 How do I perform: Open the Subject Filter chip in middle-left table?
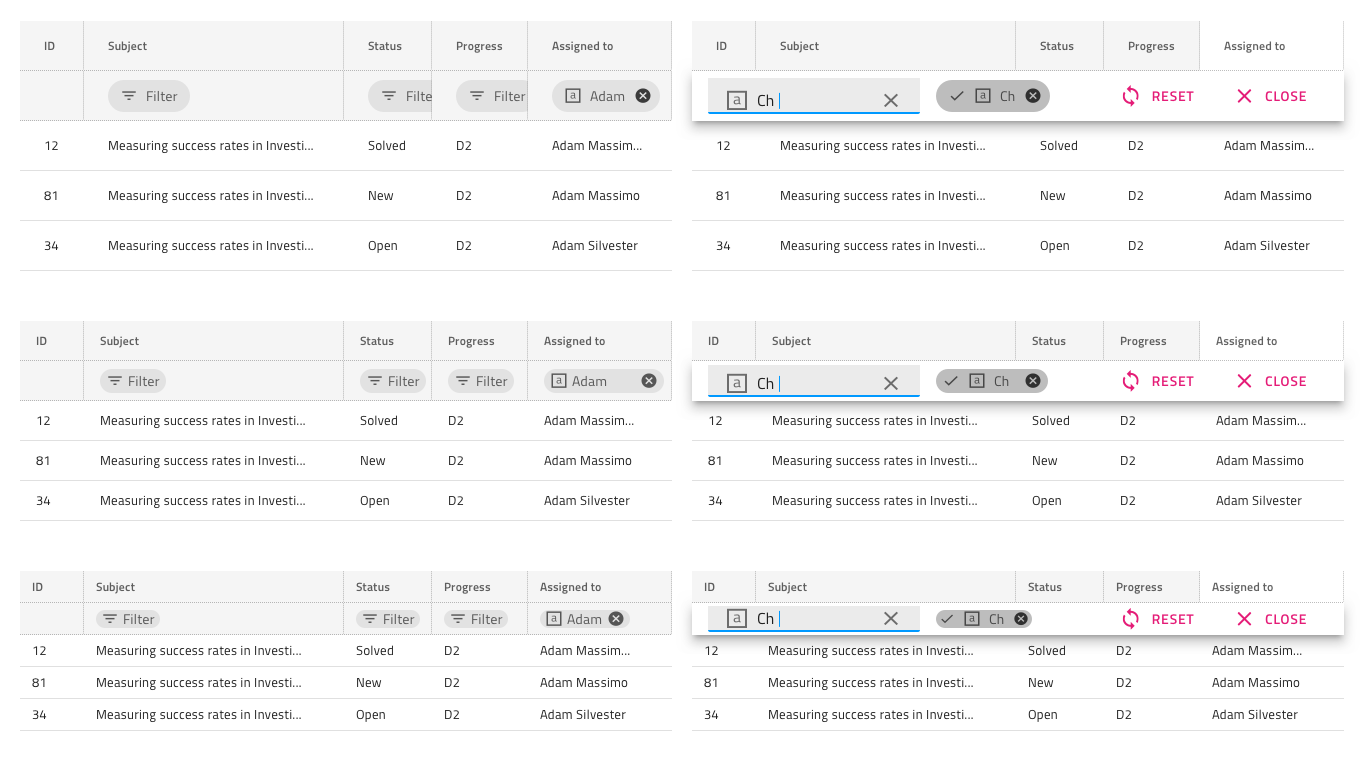point(133,381)
